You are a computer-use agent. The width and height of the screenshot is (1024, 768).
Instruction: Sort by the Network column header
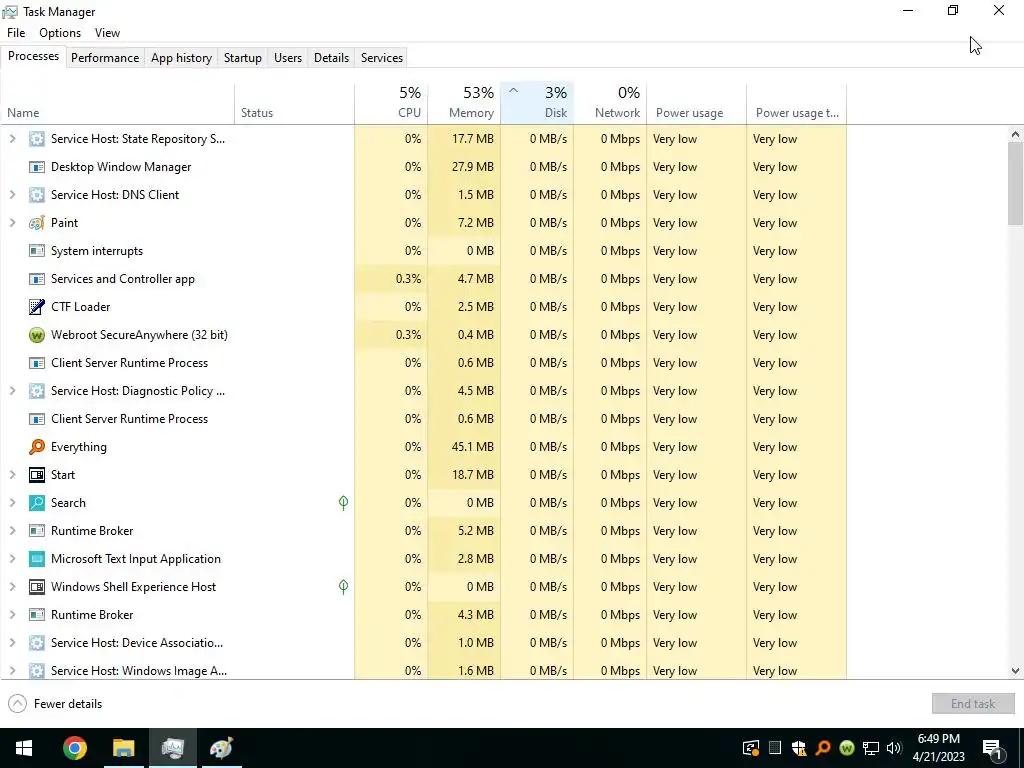(610, 104)
